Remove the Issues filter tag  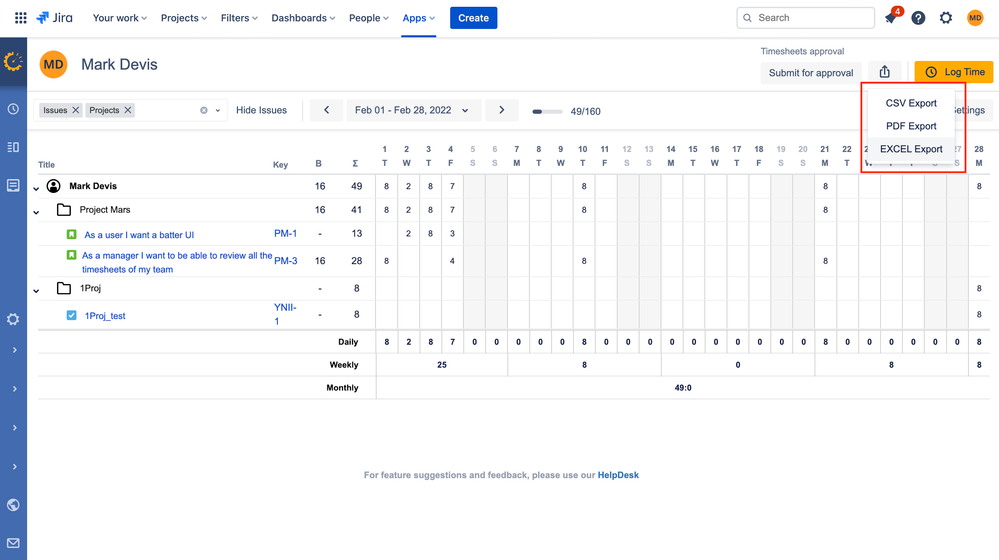[x=76, y=110]
